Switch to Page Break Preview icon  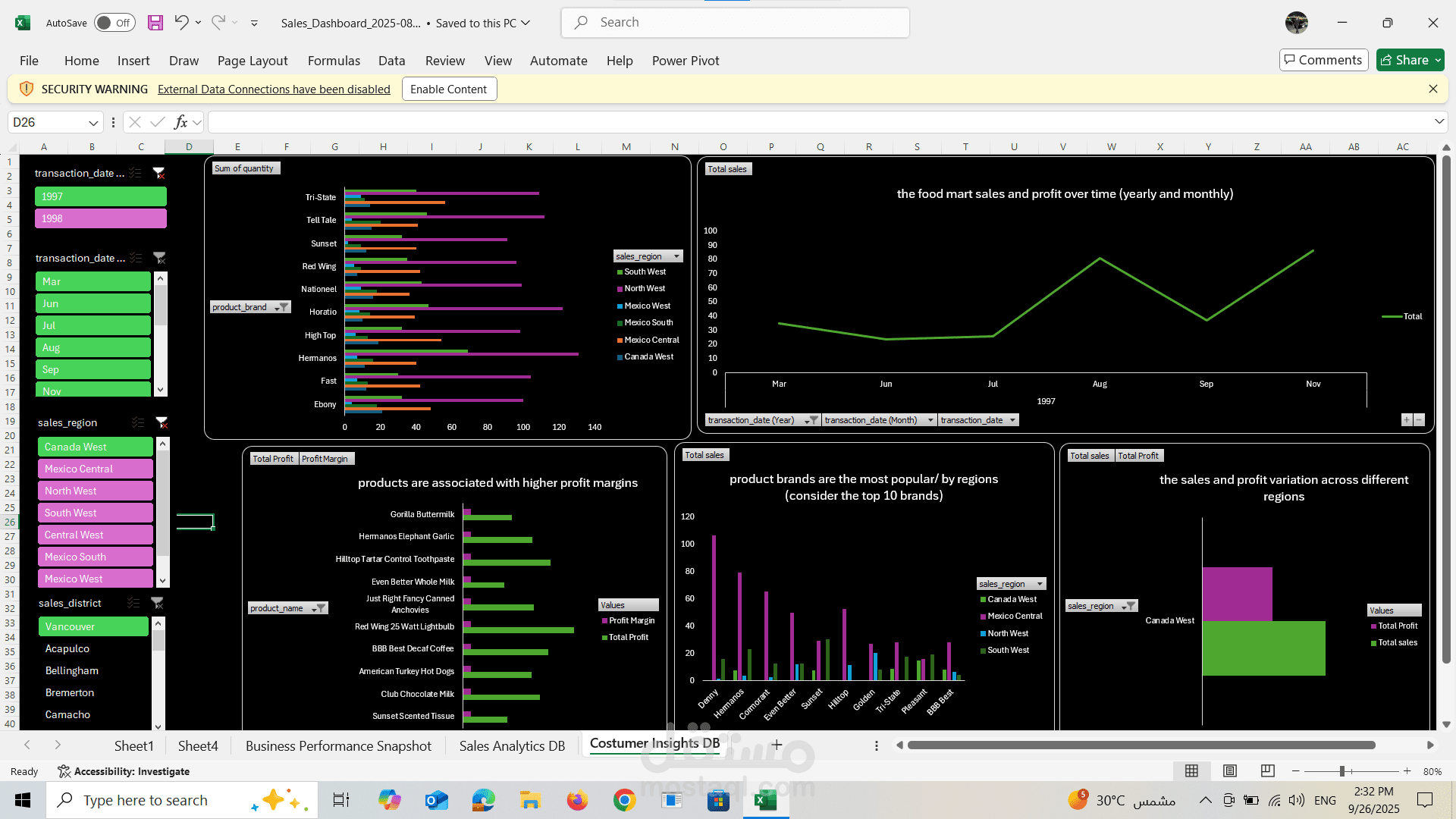pos(1268,771)
